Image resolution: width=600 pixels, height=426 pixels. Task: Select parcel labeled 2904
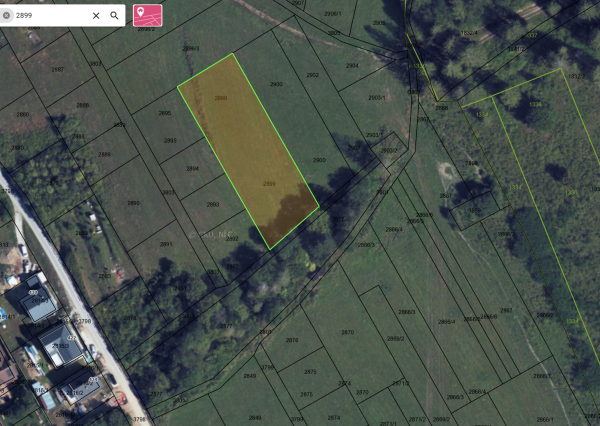coord(352,65)
